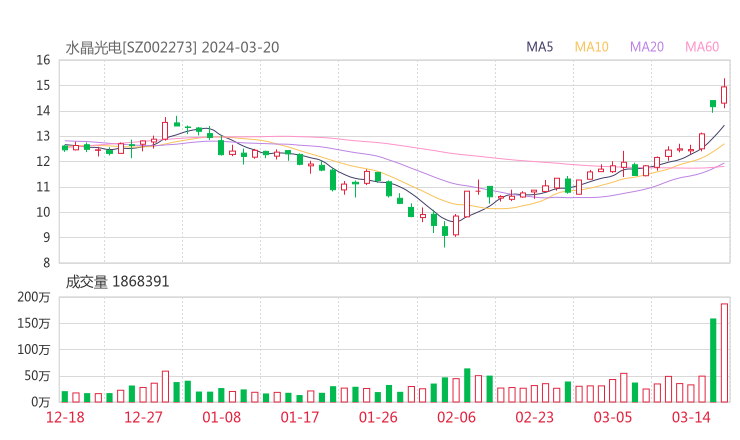Screen dimensions: 740x440
Task: Select the tall red candle after the 02-06 low
Action: pos(467,204)
